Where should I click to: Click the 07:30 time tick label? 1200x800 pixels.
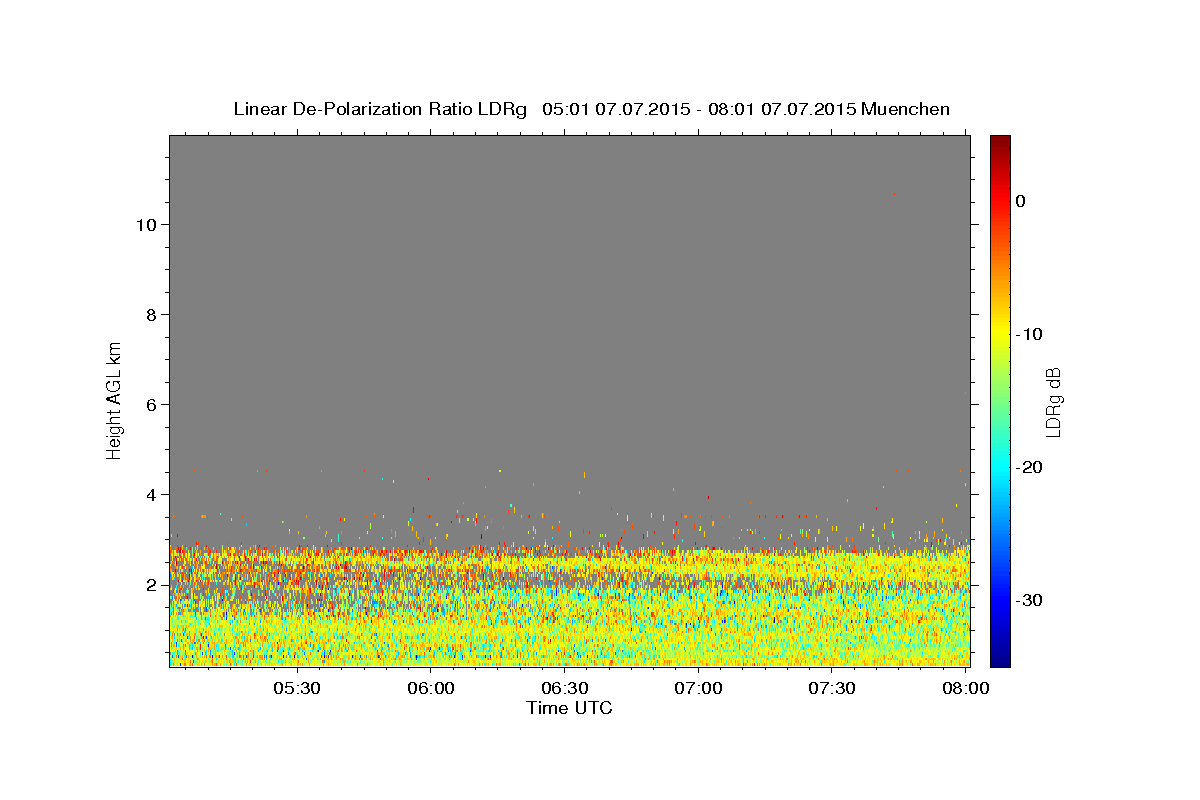coord(831,688)
